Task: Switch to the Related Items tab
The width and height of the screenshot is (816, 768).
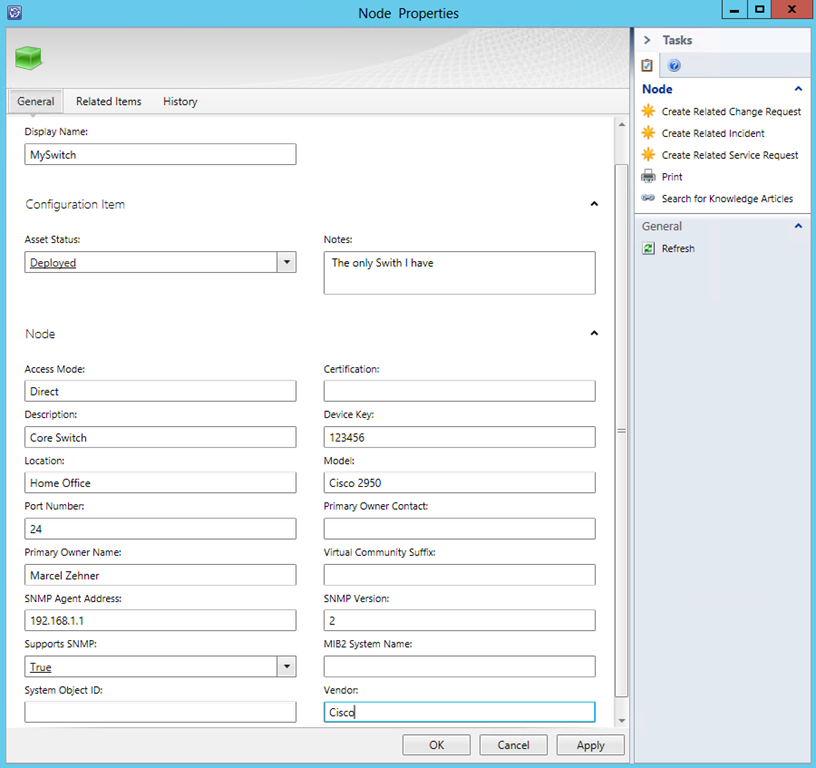Action: point(108,101)
